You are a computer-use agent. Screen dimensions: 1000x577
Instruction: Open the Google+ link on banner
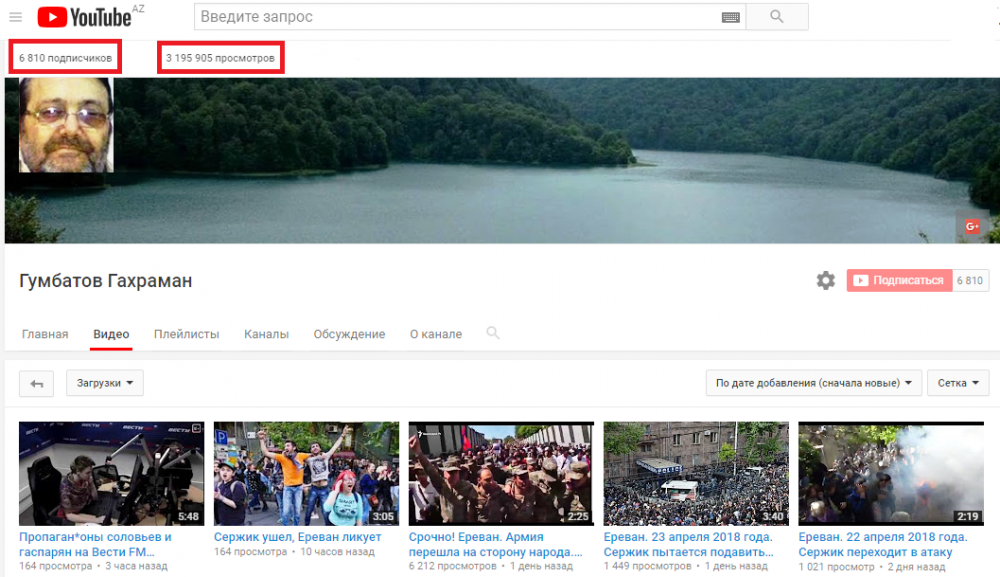click(971, 227)
